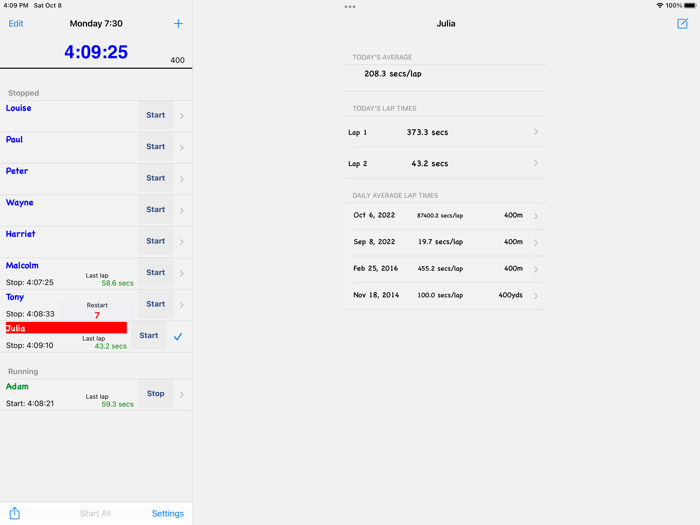Select runner name Peter
This screenshot has width=700, height=525.
[17, 171]
